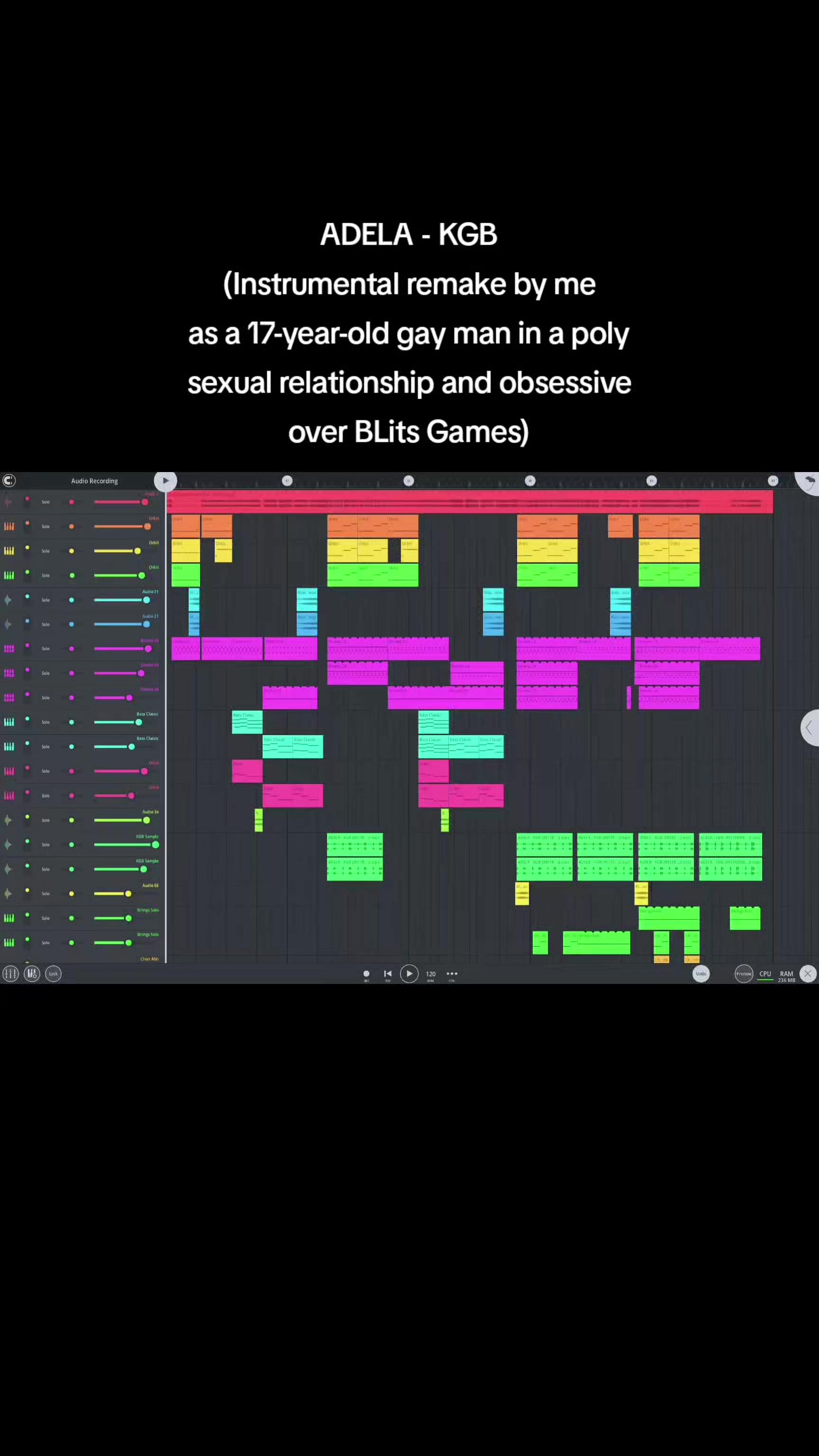The image size is (819, 1456).
Task: Select the long red audio clip in top track
Action: tap(470, 502)
